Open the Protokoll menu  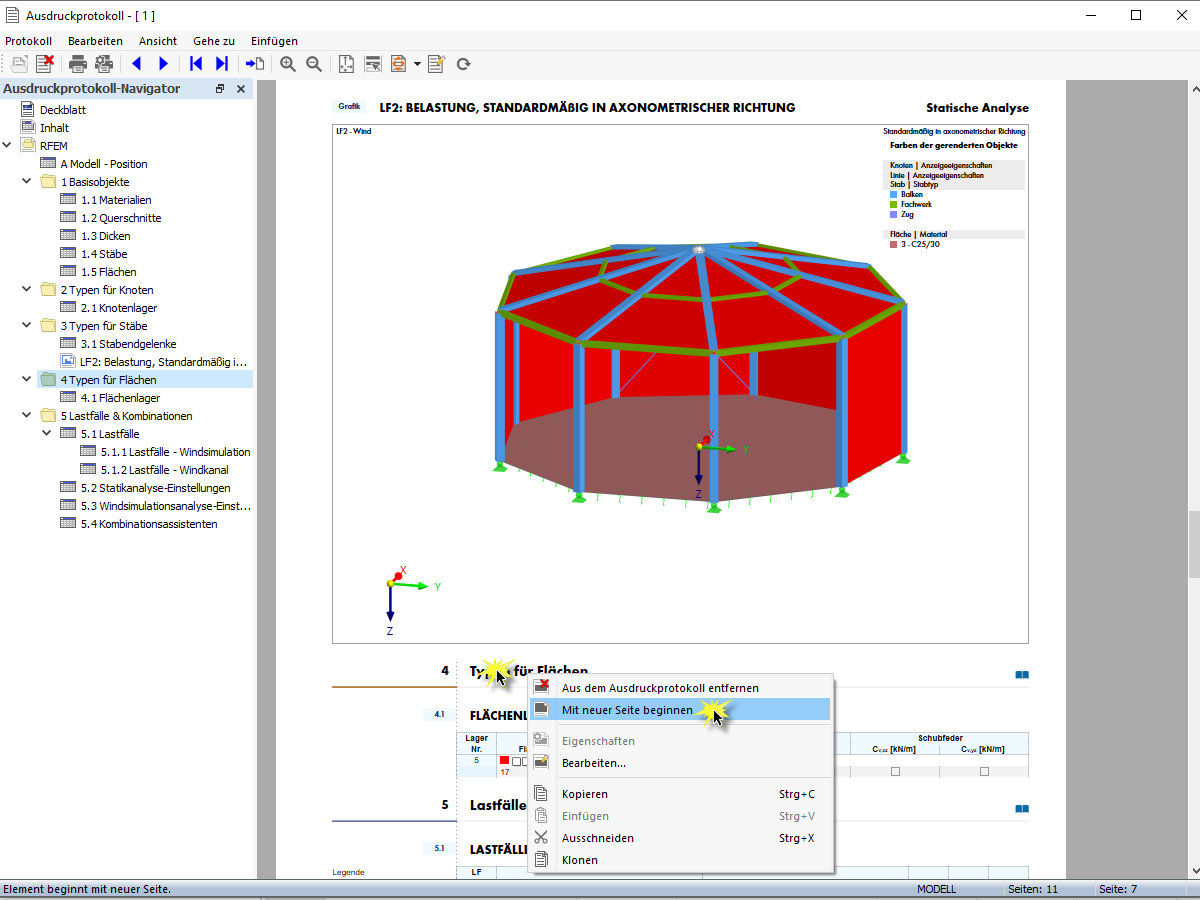tap(29, 41)
